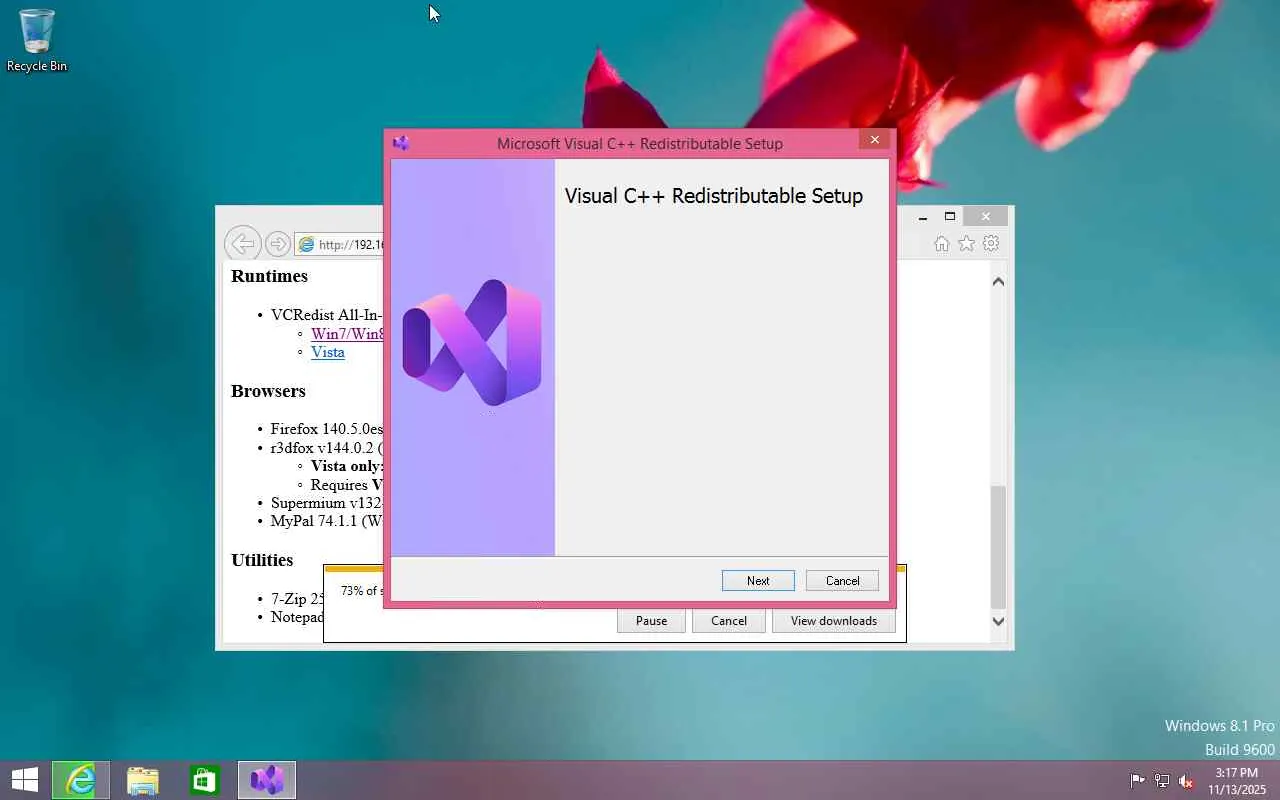Select the Recycle Bin desktop icon
The image size is (1280, 800).
click(37, 41)
